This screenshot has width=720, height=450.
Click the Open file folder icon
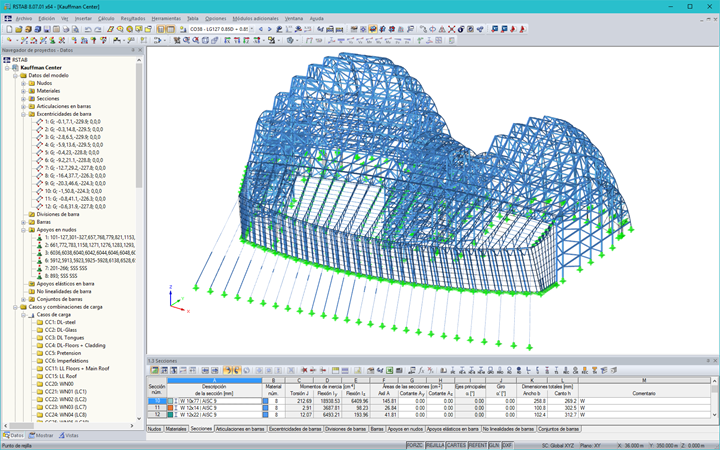click(19, 29)
